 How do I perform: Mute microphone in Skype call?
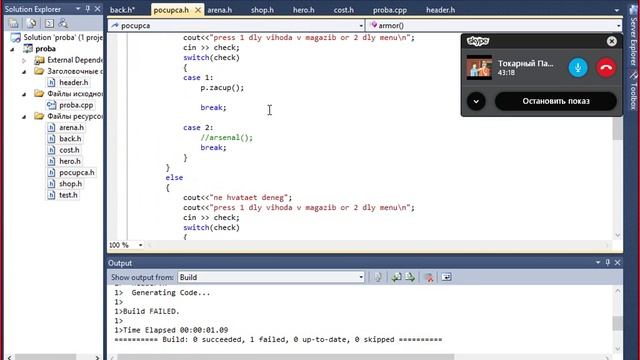578,68
